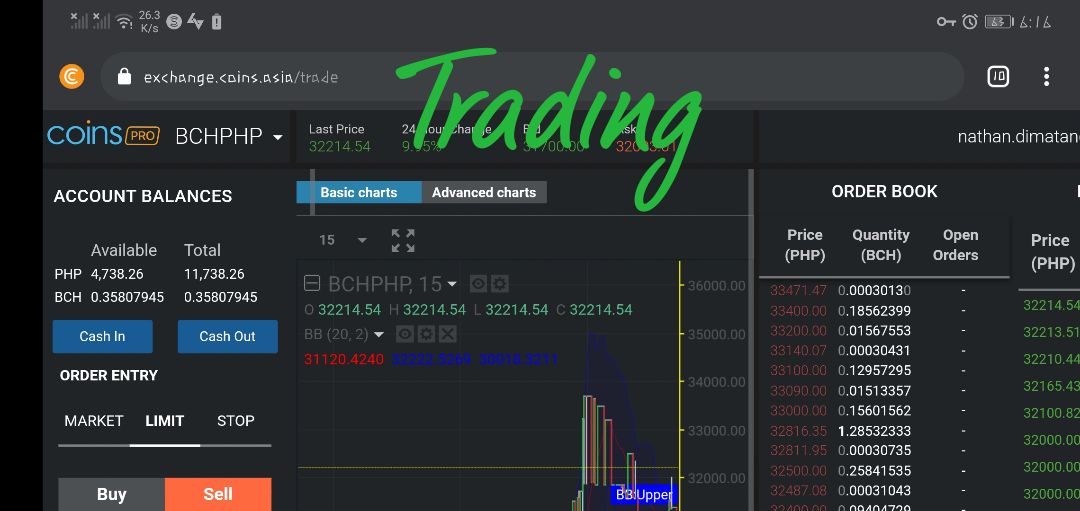Click order book price 33000.00

click(798, 410)
